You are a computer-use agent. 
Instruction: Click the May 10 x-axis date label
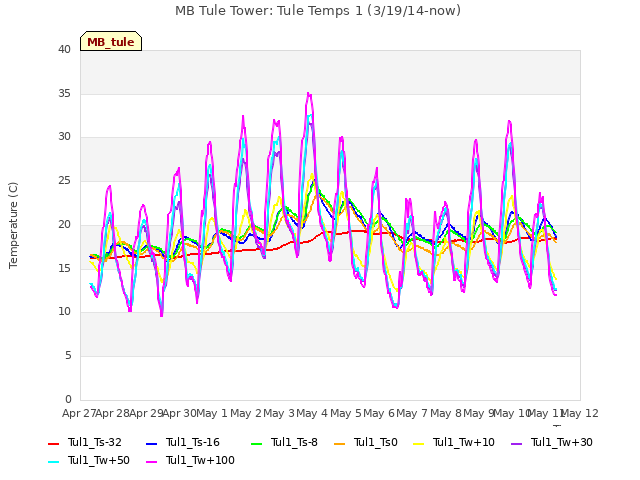512,413
